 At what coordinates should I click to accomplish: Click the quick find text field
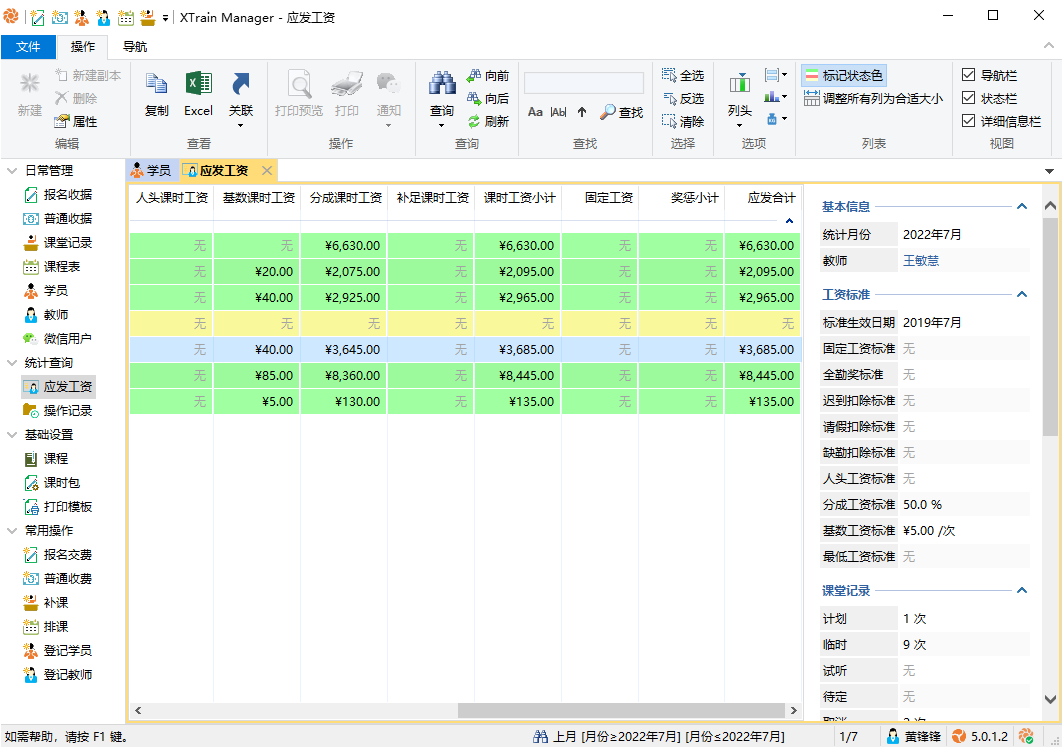click(584, 83)
